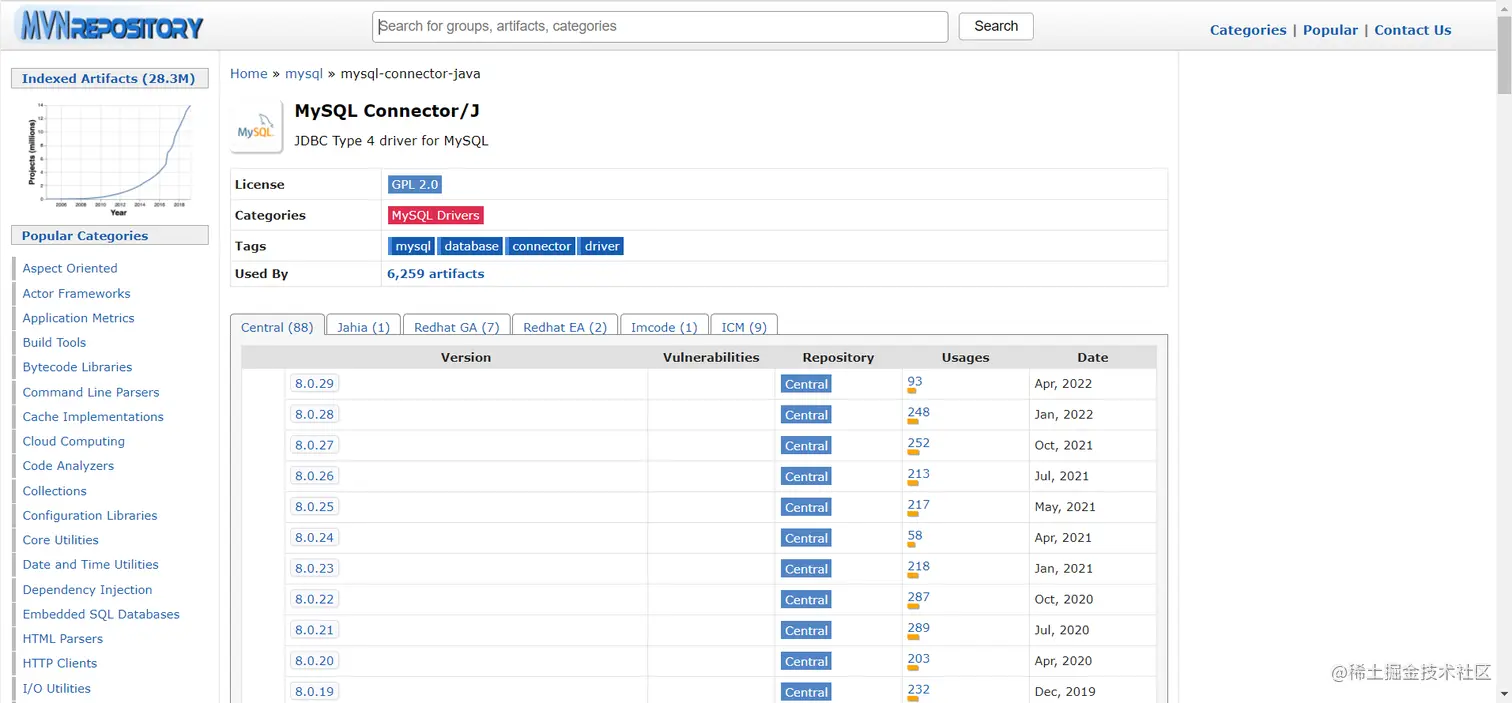Open Aspect Oriented category
This screenshot has width=1512, height=703.
[70, 269]
